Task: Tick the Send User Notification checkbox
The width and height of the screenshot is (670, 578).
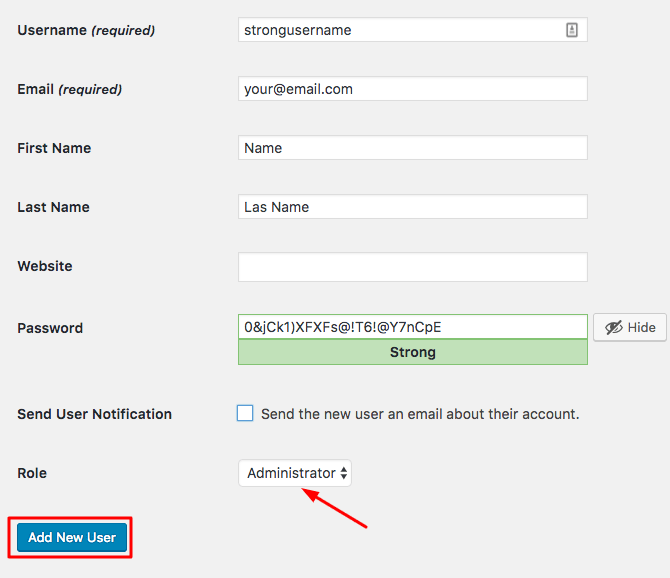Action: [245, 413]
